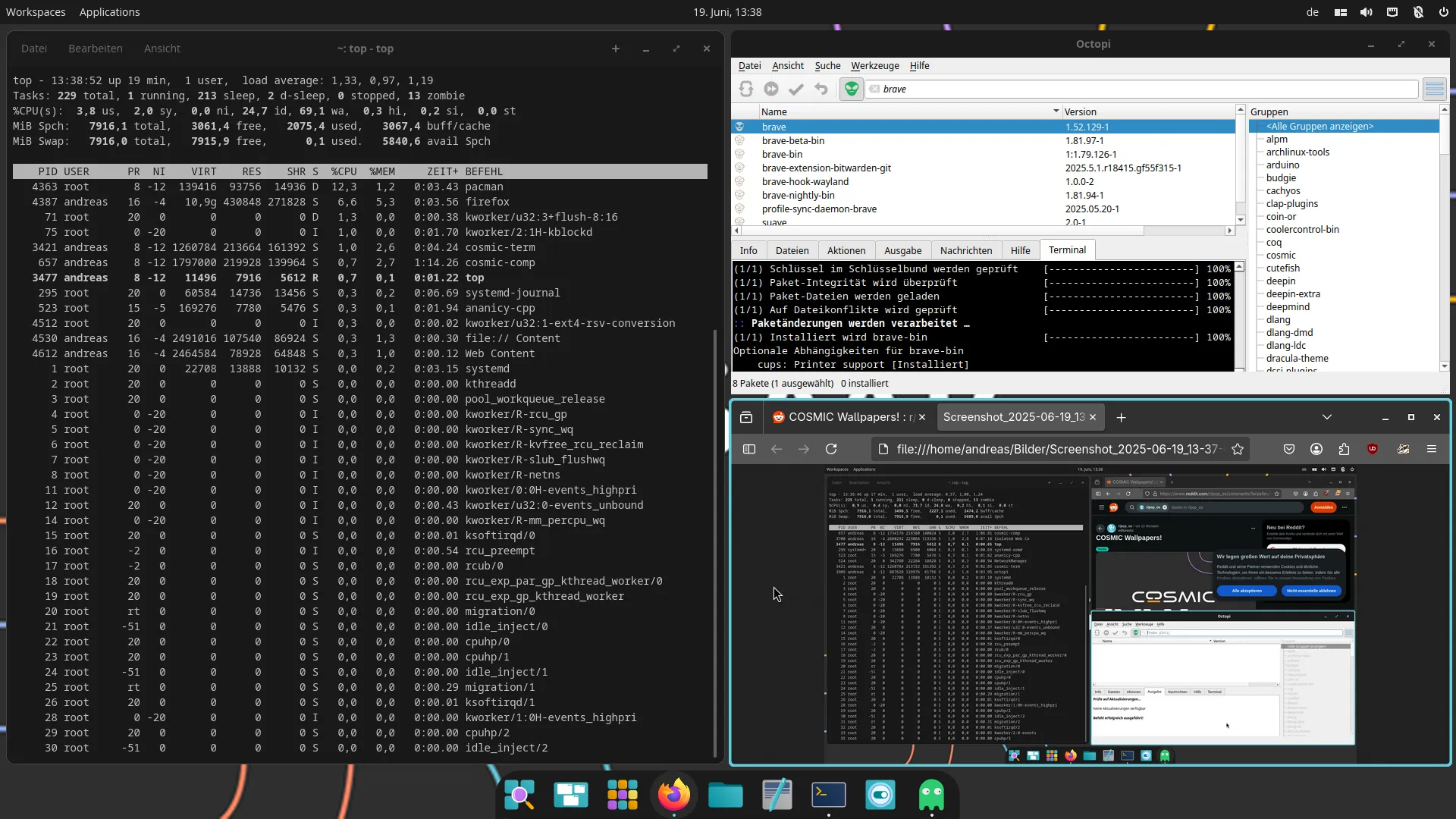Click the green alien AUR tool button
Viewport: 1456px width, 819px height.
852,89
